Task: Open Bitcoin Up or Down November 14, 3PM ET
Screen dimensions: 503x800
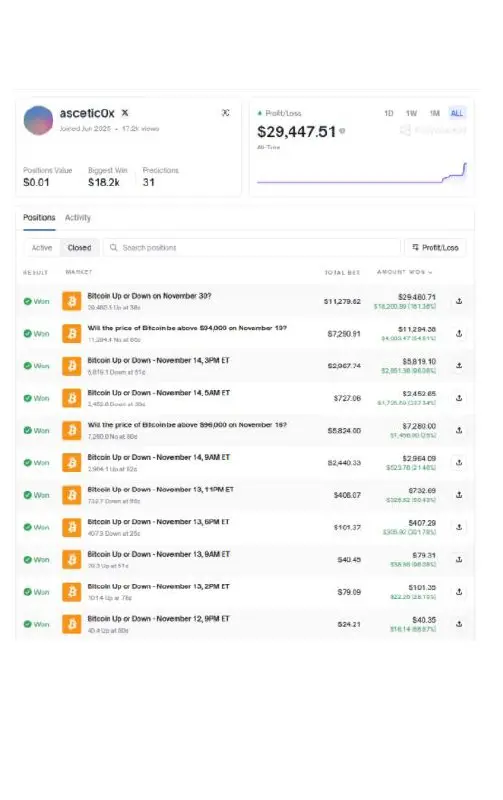Action: 158,360
